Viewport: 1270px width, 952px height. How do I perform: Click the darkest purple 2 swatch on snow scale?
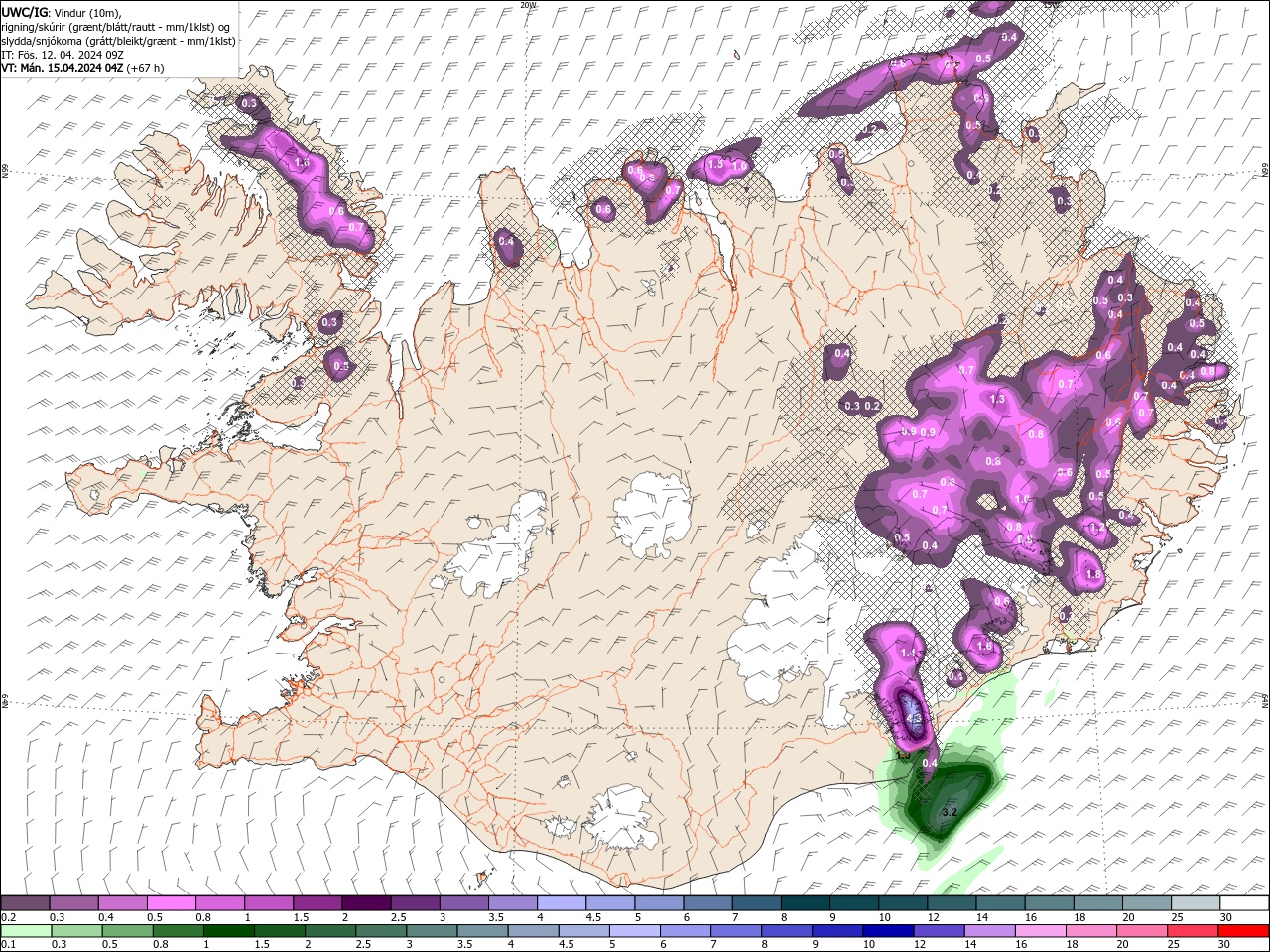[x=366, y=903]
